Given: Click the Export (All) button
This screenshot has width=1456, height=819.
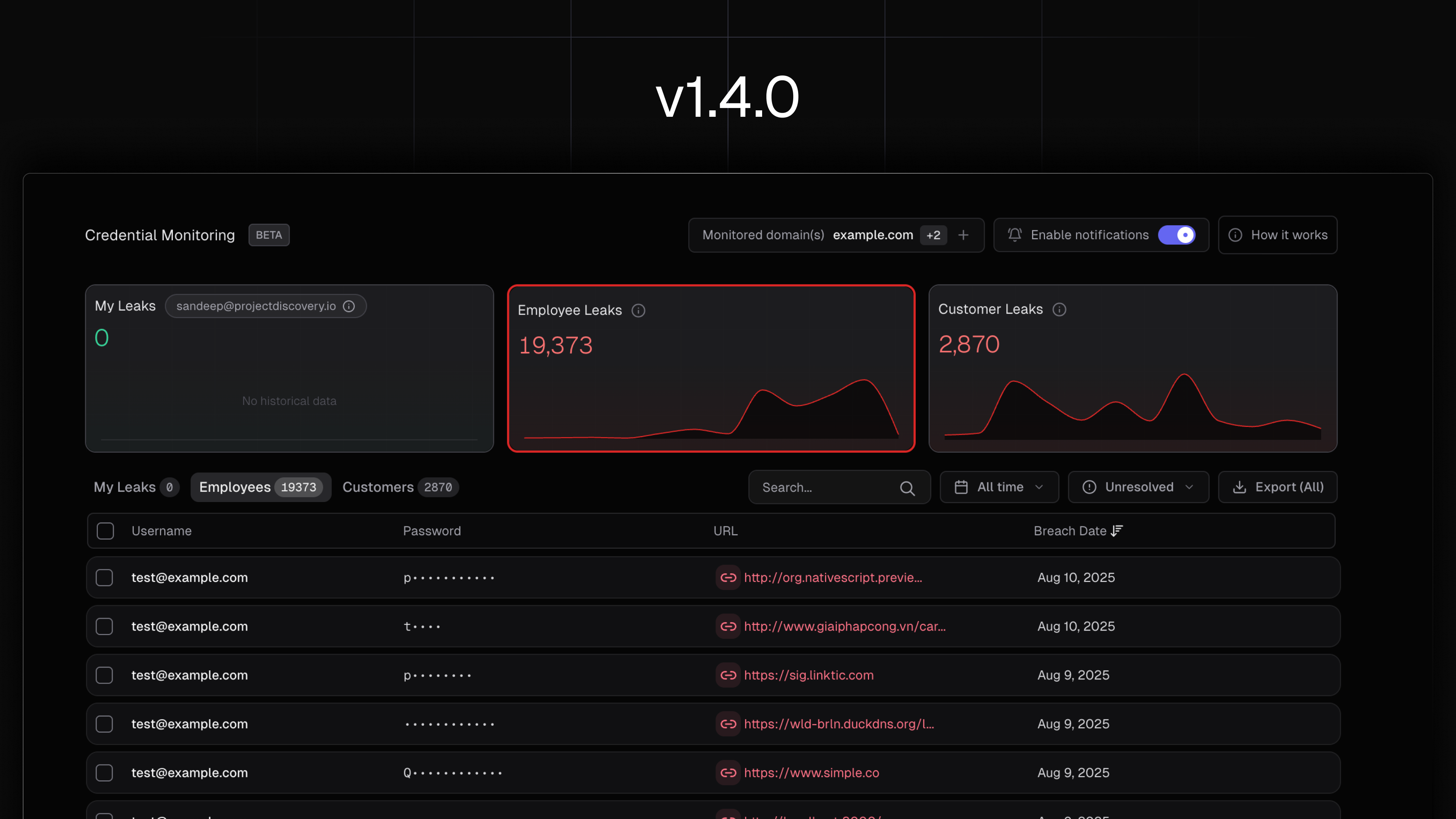Looking at the screenshot, I should pyautogui.click(x=1277, y=487).
